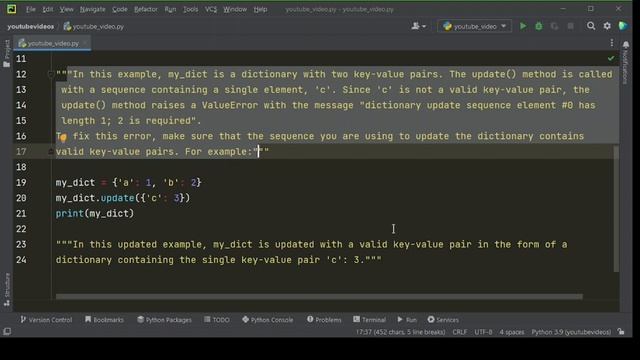640x360 pixels.
Task: Collapse the docstring fold marker on line 12
Action: 50,74
